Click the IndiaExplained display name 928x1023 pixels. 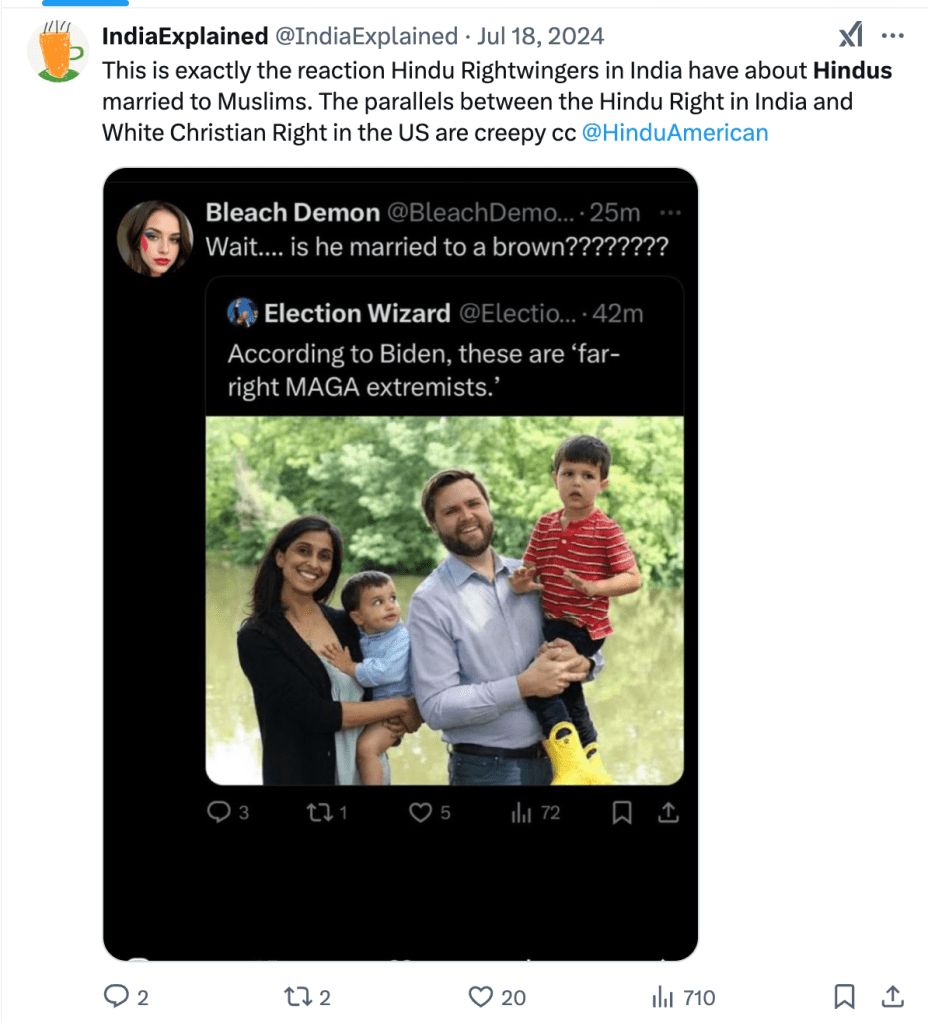(x=185, y=37)
